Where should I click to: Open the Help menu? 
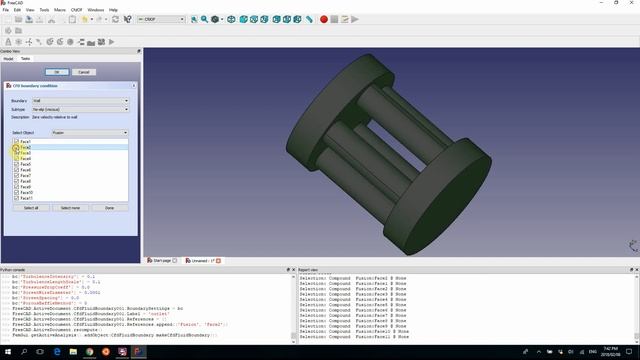(x=113, y=10)
